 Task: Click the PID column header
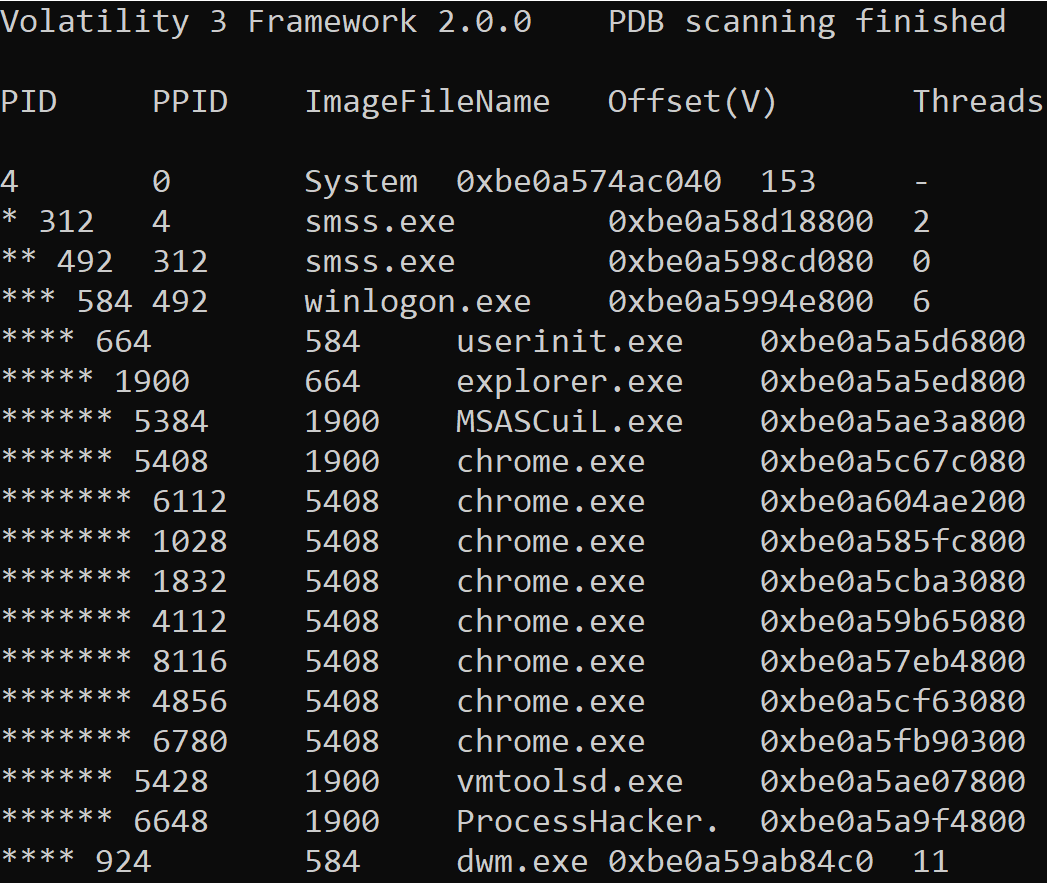28,101
